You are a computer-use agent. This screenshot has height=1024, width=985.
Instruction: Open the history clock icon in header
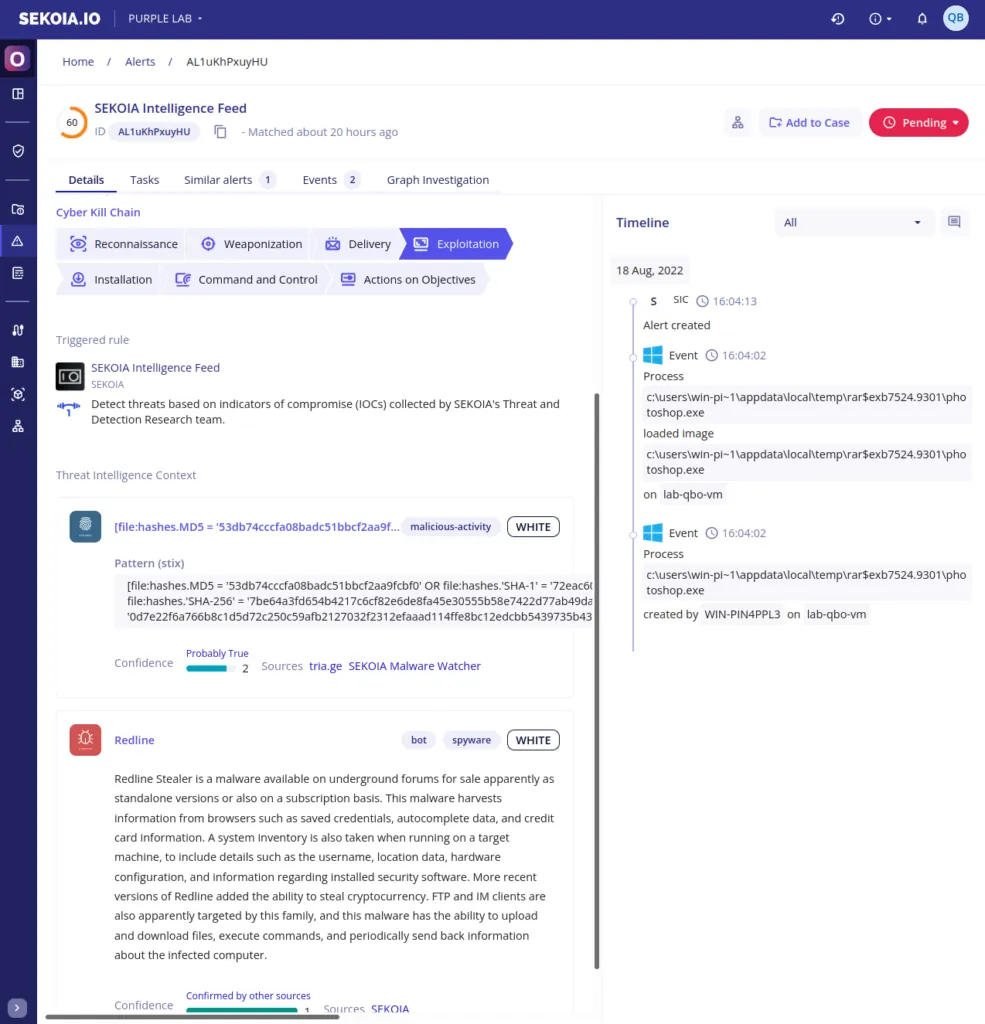coord(838,19)
